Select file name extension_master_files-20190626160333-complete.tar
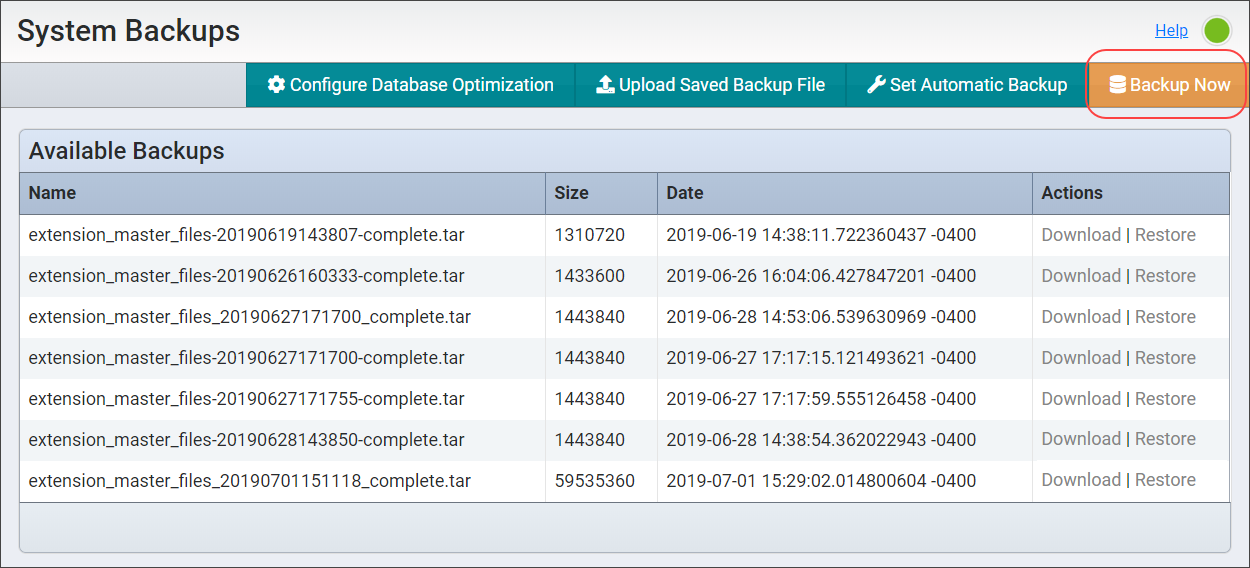 click(x=246, y=276)
